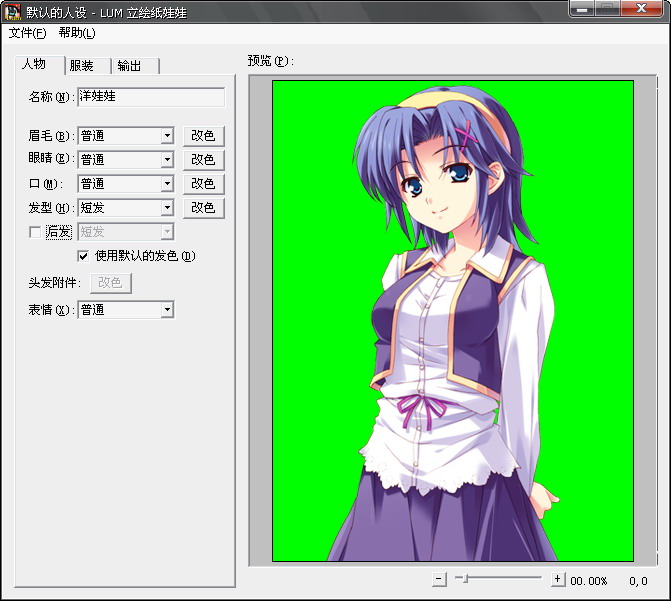This screenshot has height=601, width=671.
Task: Click the zoom in plus button
Action: [x=557, y=579]
